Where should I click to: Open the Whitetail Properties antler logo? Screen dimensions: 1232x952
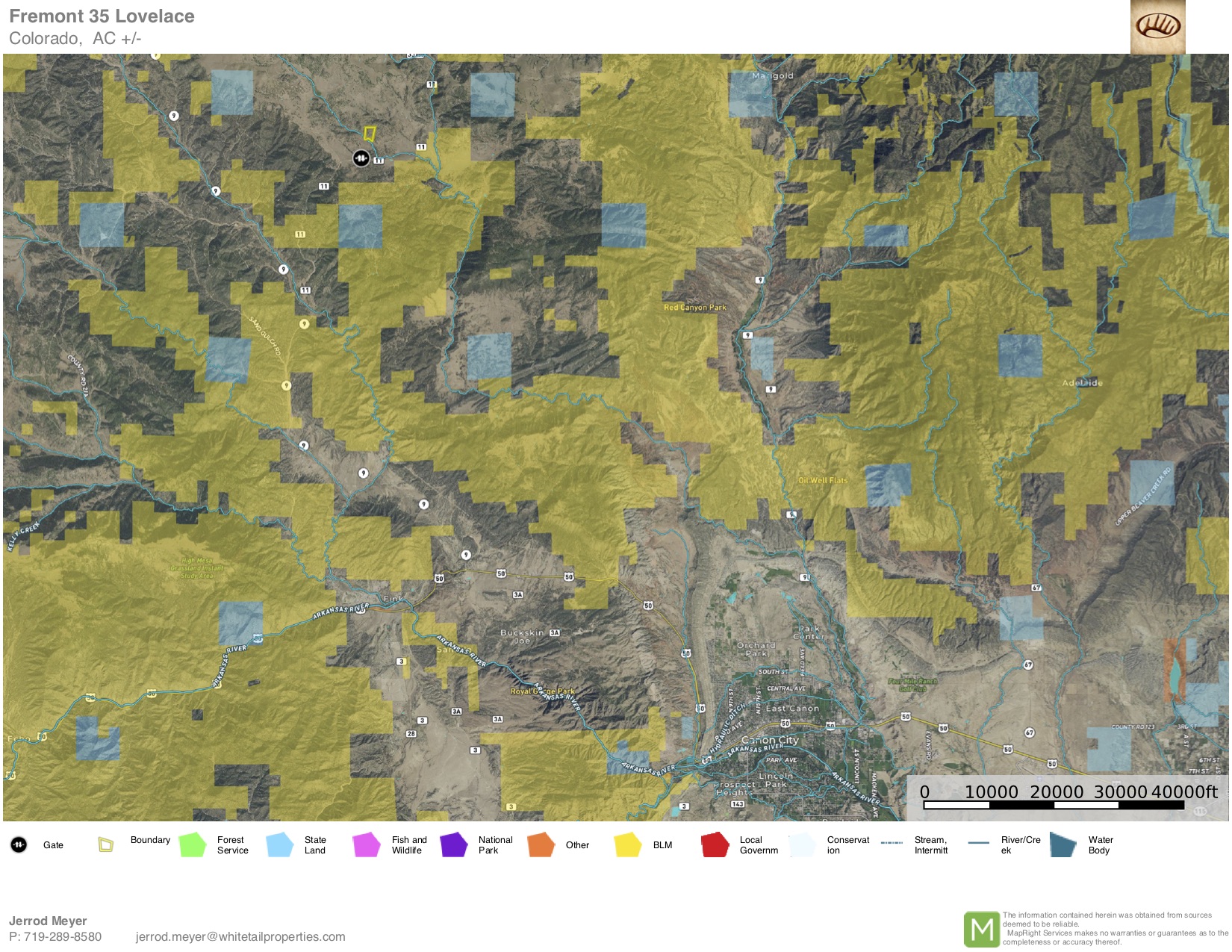pos(1157,27)
